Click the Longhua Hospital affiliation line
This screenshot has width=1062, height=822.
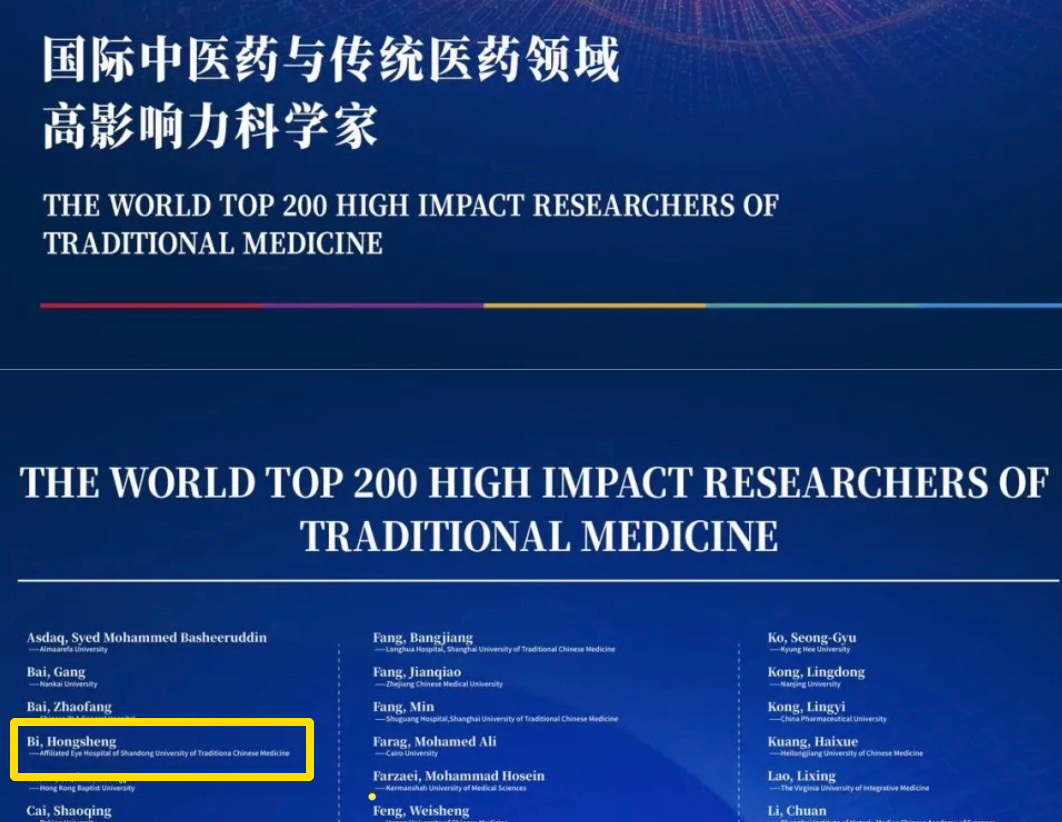click(494, 649)
